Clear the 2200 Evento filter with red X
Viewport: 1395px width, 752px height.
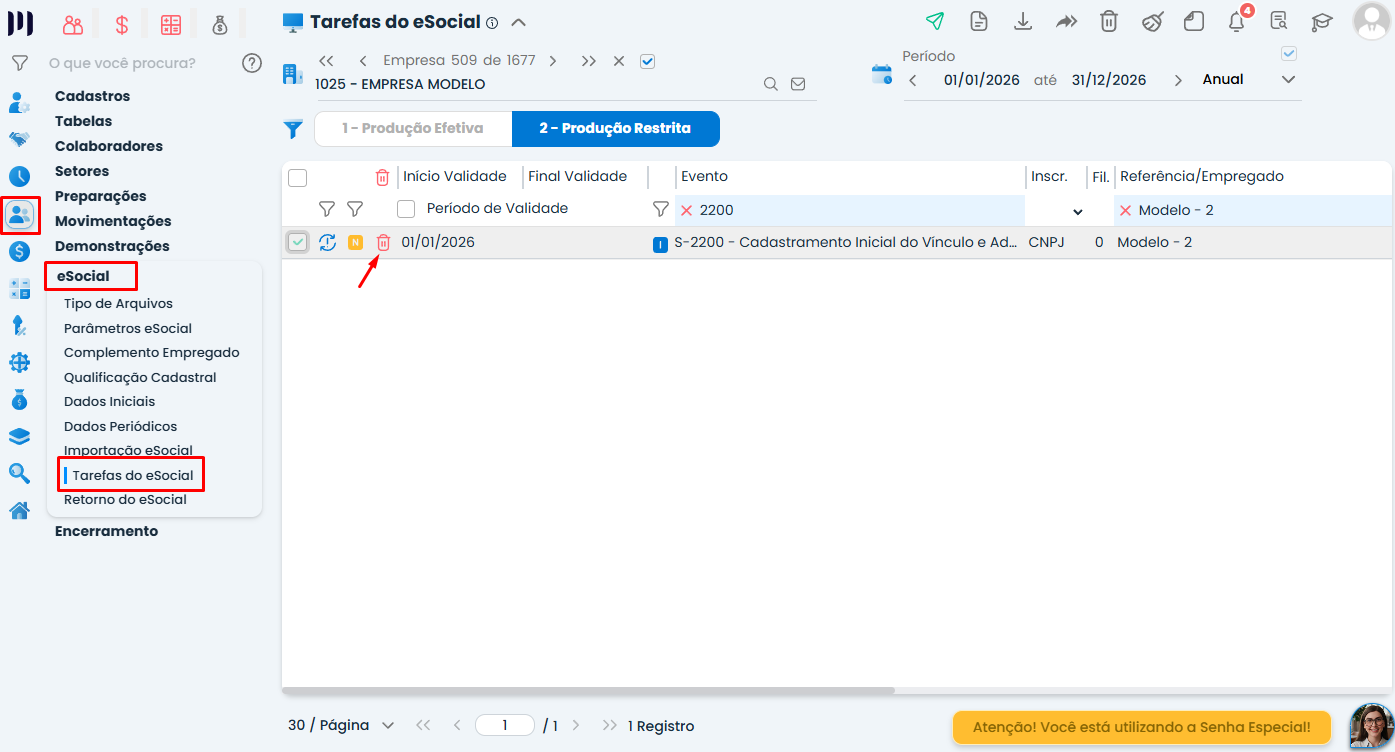click(x=686, y=211)
